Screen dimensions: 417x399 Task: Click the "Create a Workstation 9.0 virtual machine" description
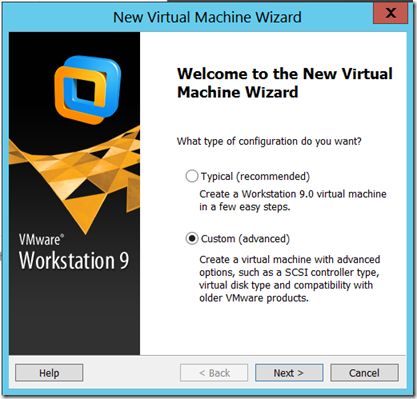coord(293,200)
